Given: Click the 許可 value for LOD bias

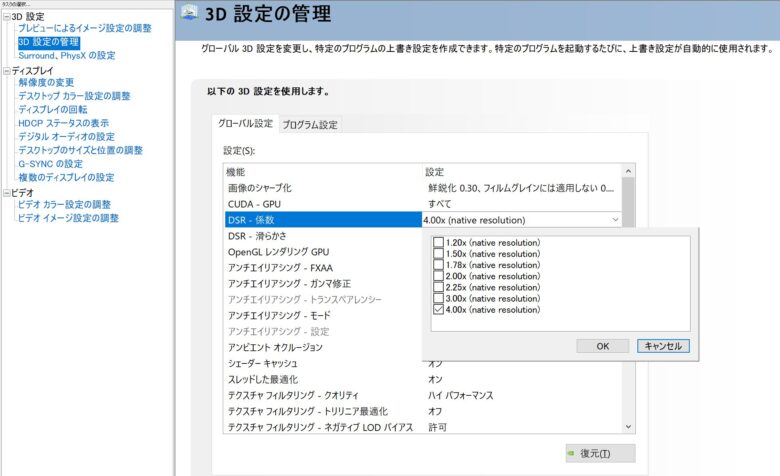Looking at the screenshot, I should click(437, 427).
